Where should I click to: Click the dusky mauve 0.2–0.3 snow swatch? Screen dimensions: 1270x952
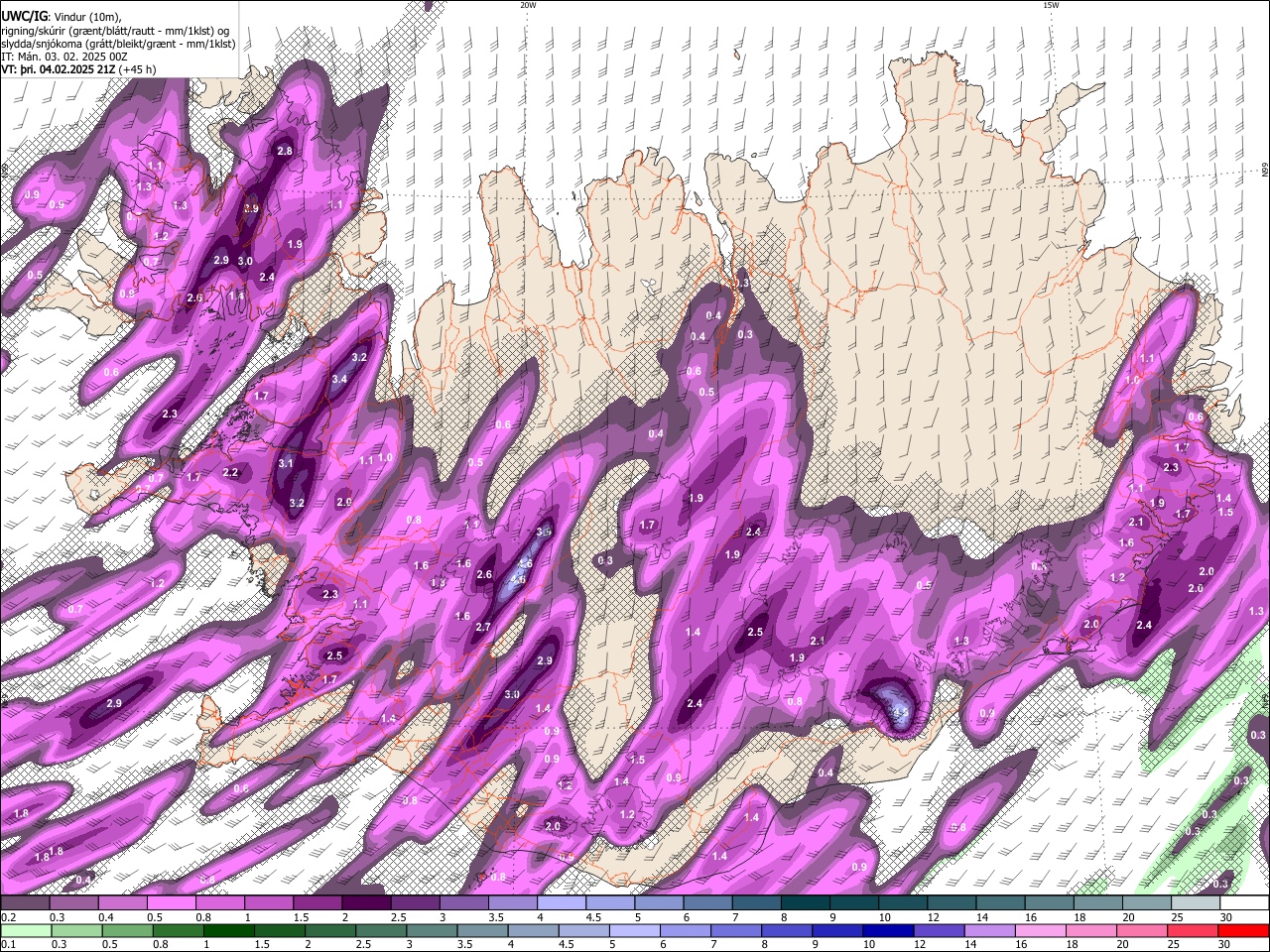pyautogui.click(x=25, y=903)
